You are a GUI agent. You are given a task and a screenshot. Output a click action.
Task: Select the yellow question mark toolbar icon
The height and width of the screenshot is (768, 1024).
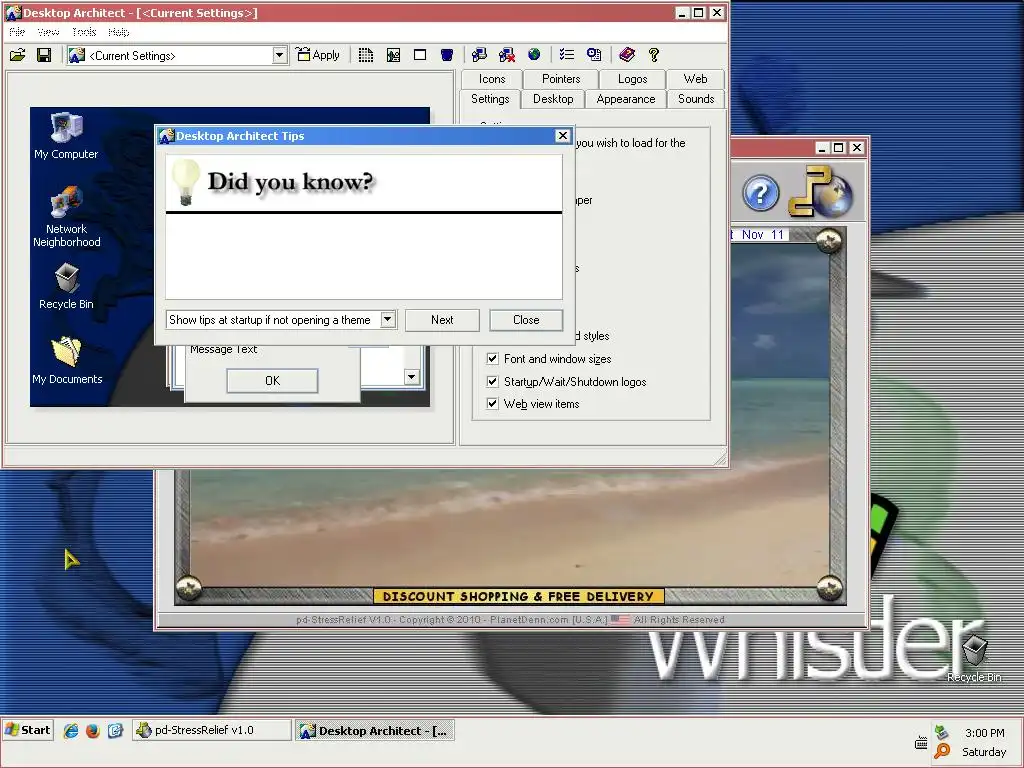tap(654, 55)
